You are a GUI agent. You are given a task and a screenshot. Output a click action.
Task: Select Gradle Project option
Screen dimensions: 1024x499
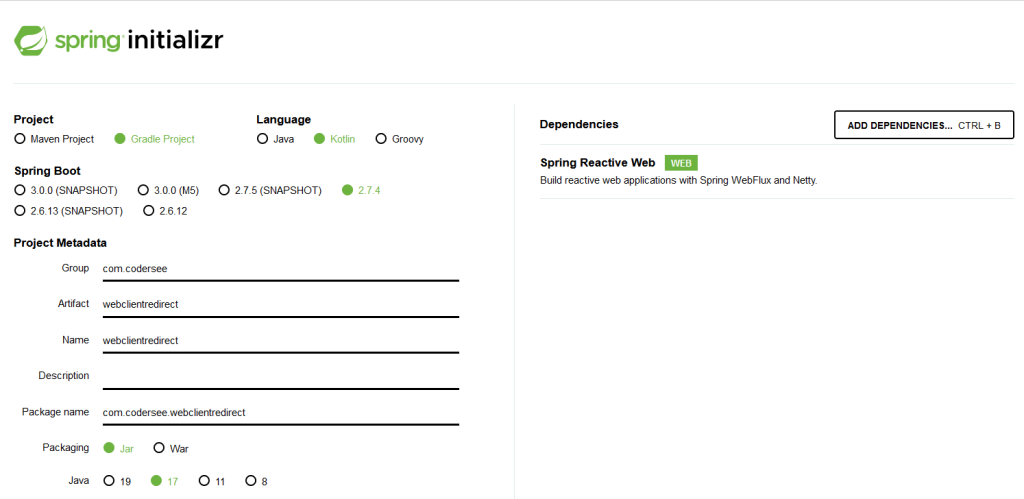pos(120,139)
